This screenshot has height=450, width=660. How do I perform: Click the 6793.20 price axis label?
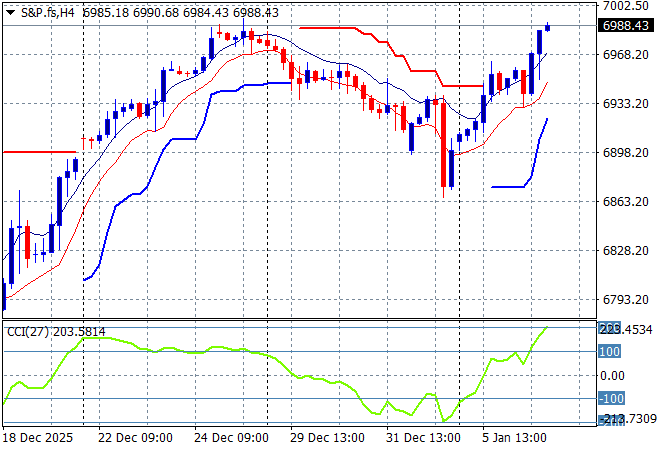pyautogui.click(x=628, y=300)
